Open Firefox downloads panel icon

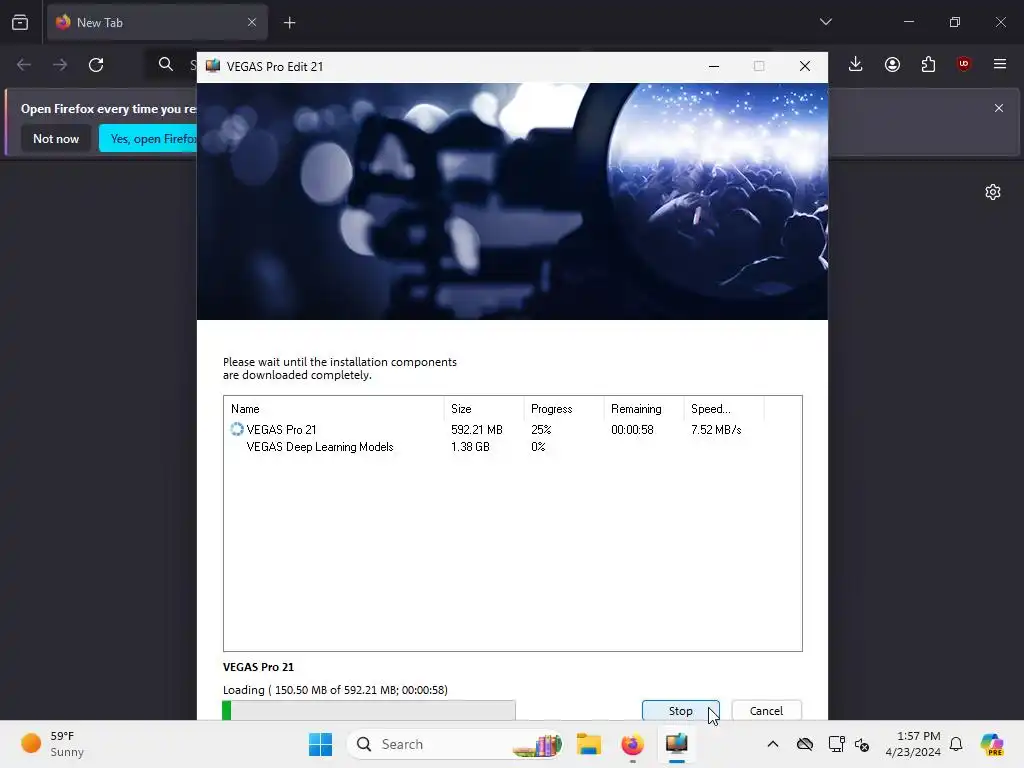coord(856,64)
